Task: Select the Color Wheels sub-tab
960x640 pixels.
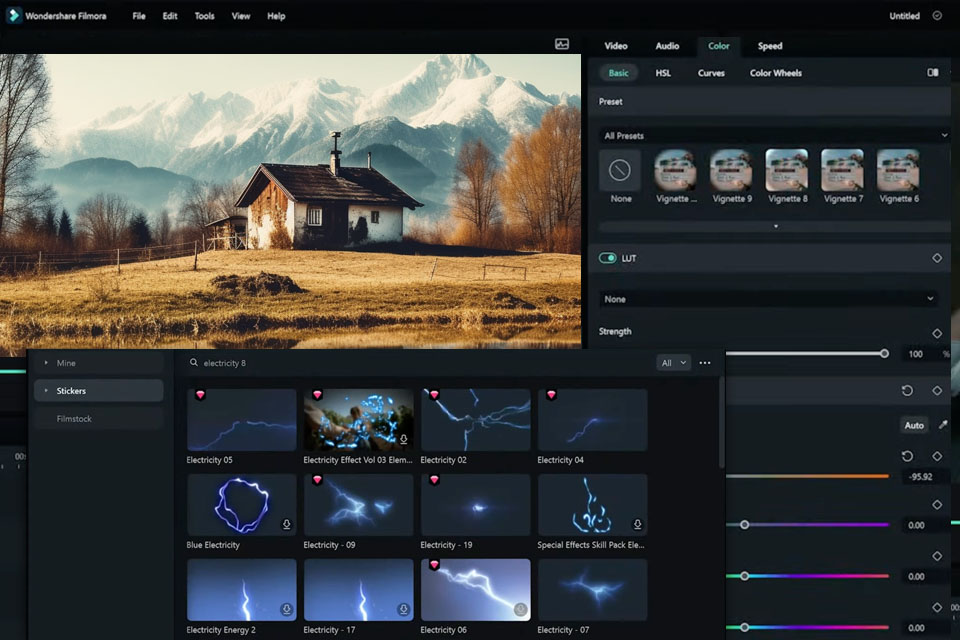Action: (x=776, y=73)
